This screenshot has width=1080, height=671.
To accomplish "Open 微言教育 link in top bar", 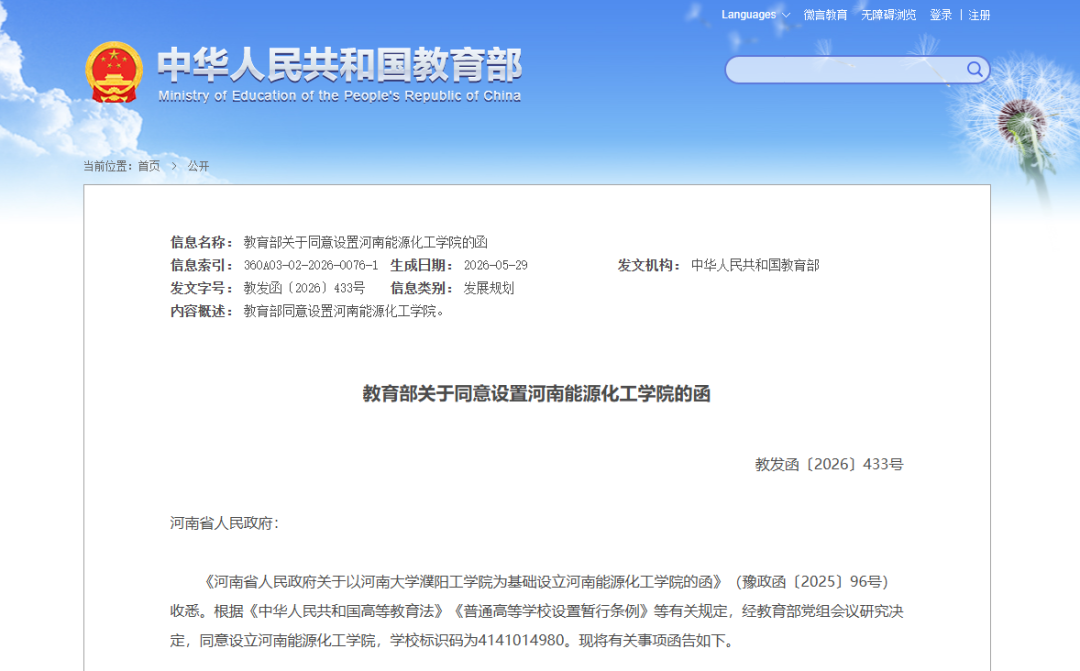I will 825,15.
